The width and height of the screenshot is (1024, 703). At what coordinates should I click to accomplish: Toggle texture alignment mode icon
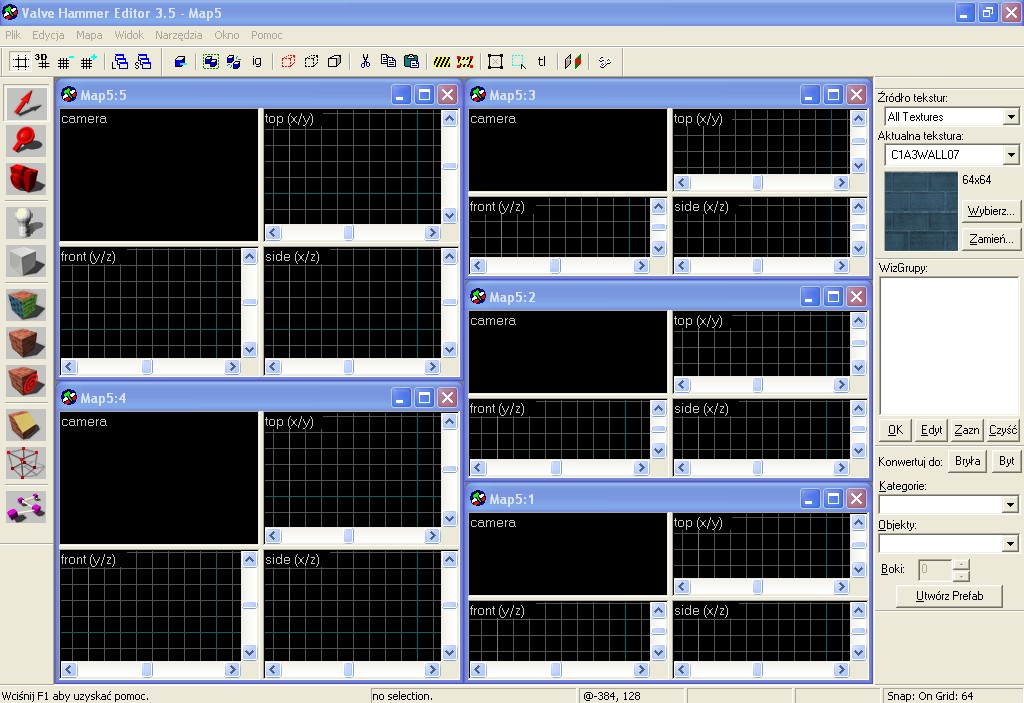pyautogui.click(x=573, y=62)
